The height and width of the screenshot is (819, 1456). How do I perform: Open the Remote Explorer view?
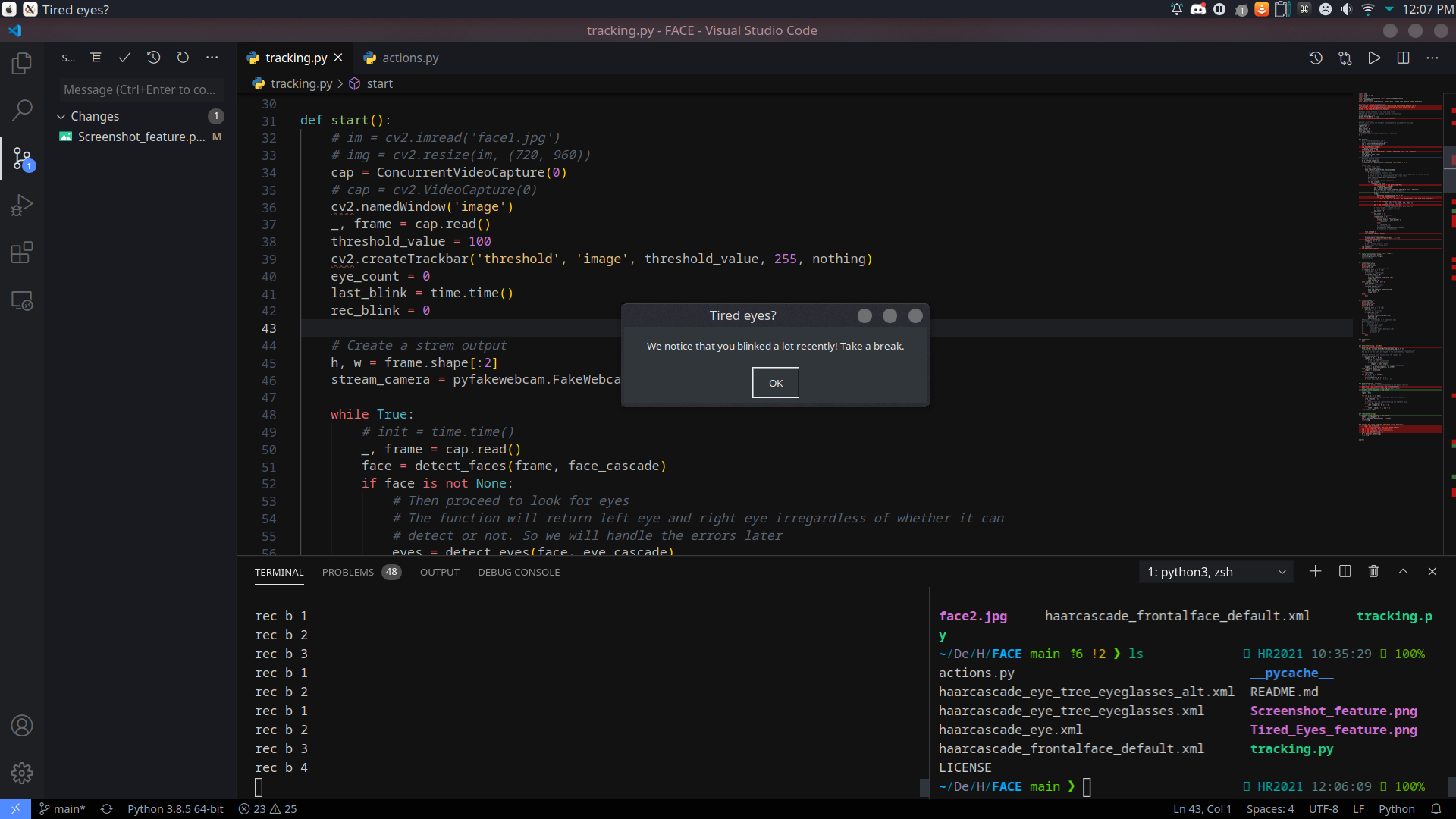22,301
